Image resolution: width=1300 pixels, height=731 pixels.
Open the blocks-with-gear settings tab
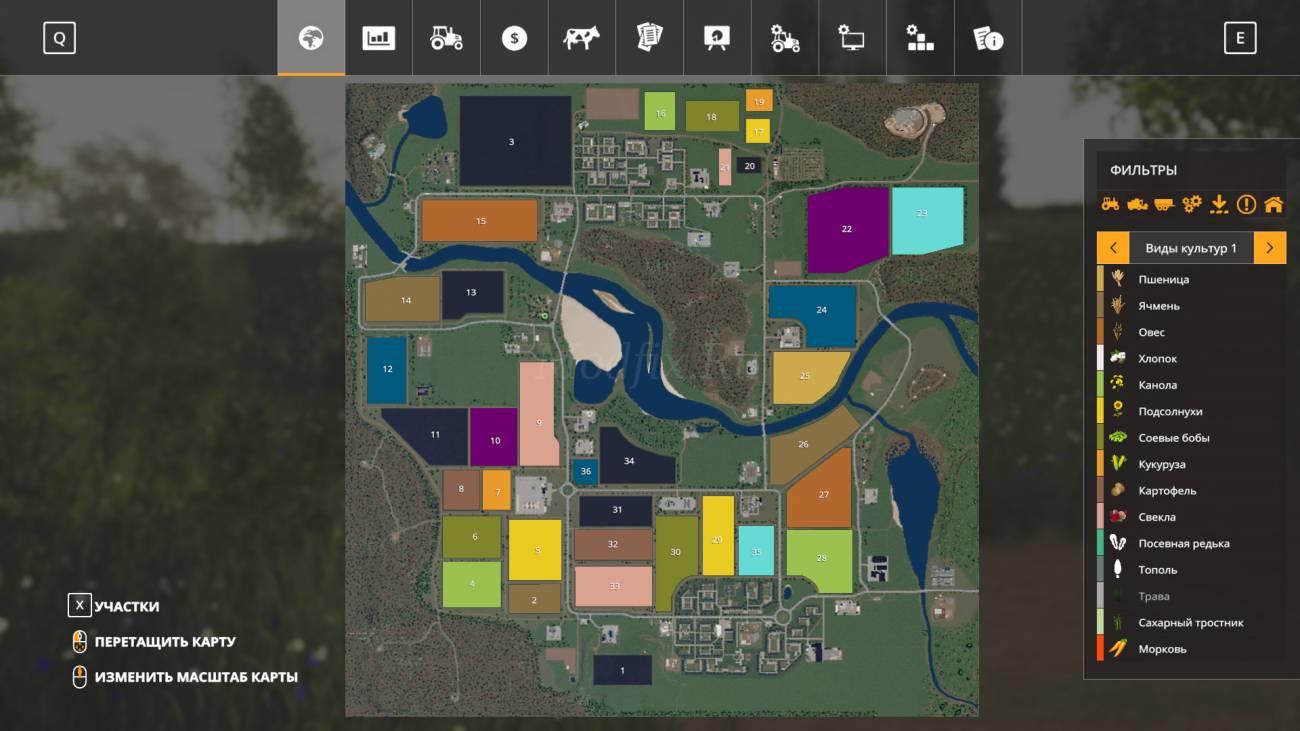pos(920,38)
